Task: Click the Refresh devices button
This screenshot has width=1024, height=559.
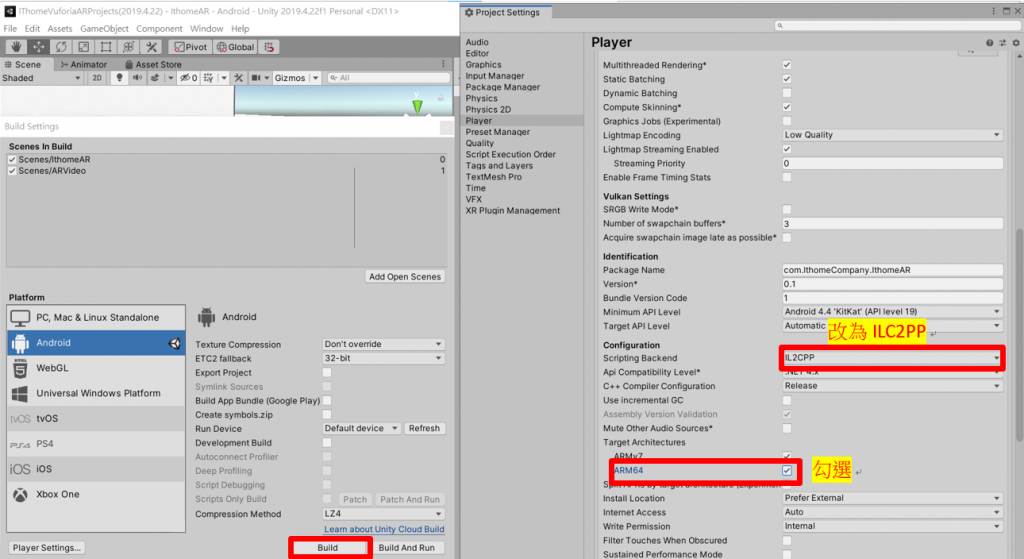Action: click(x=424, y=428)
